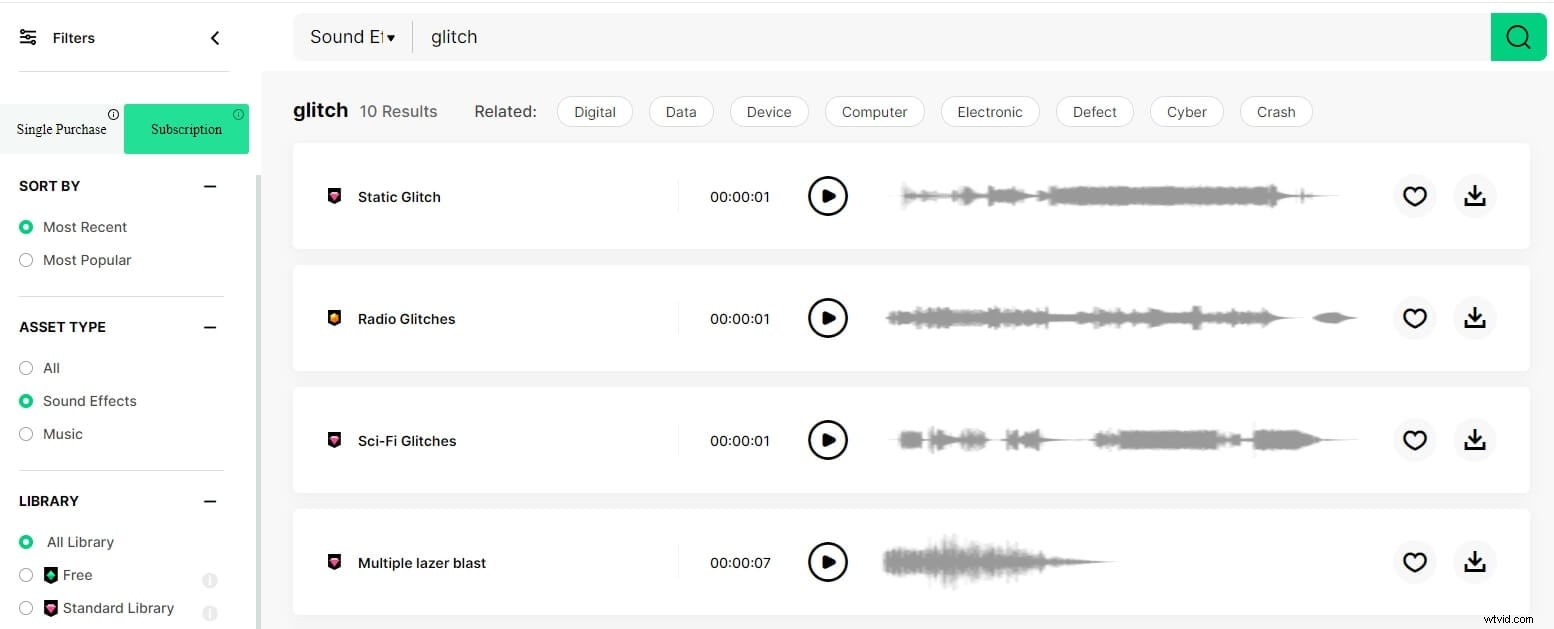The image size is (1554, 629).
Task: Collapse the Filters sidebar with the chevron
Action: [215, 37]
